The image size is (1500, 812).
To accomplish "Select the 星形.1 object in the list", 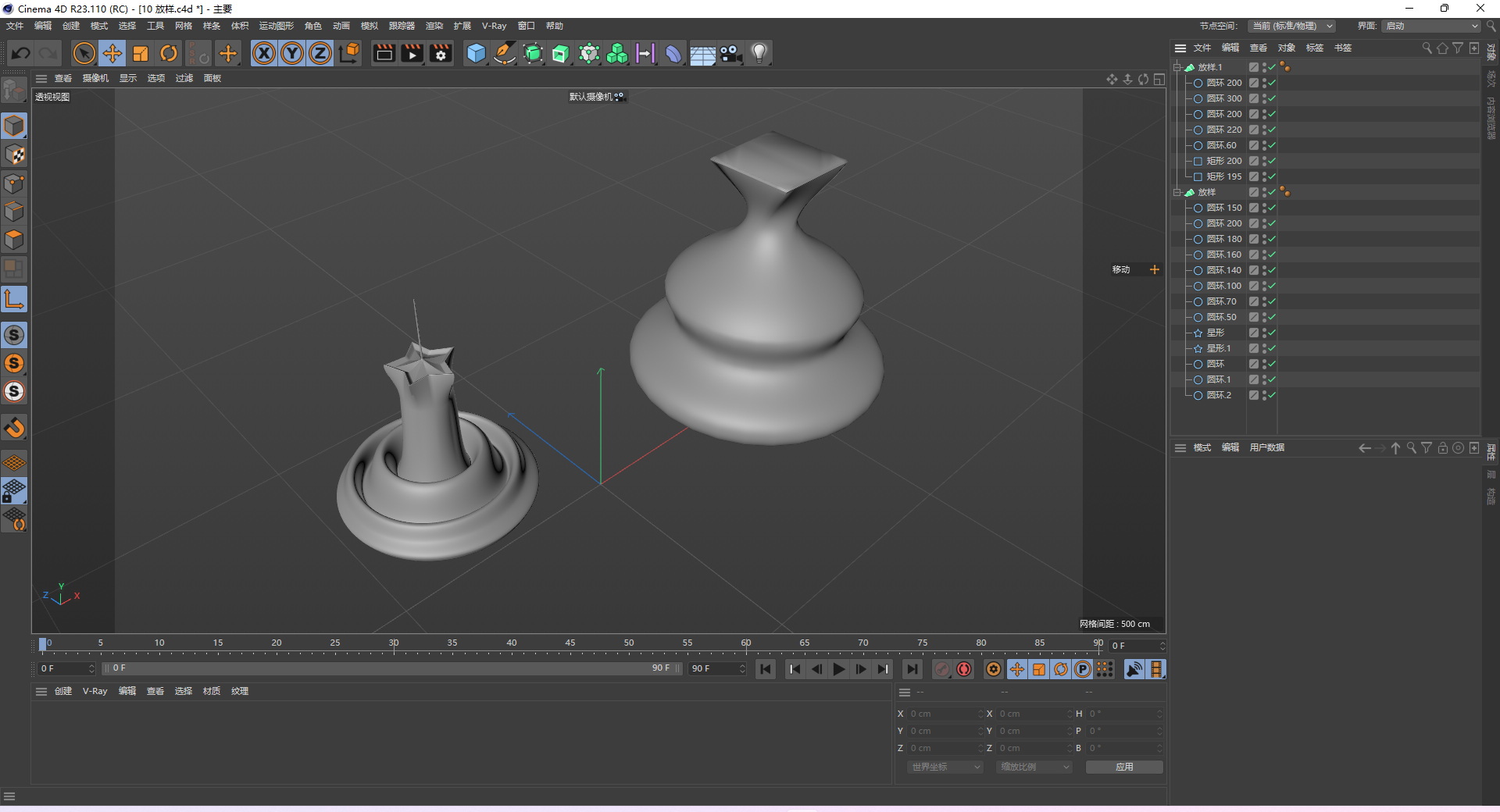I will pos(1218,348).
